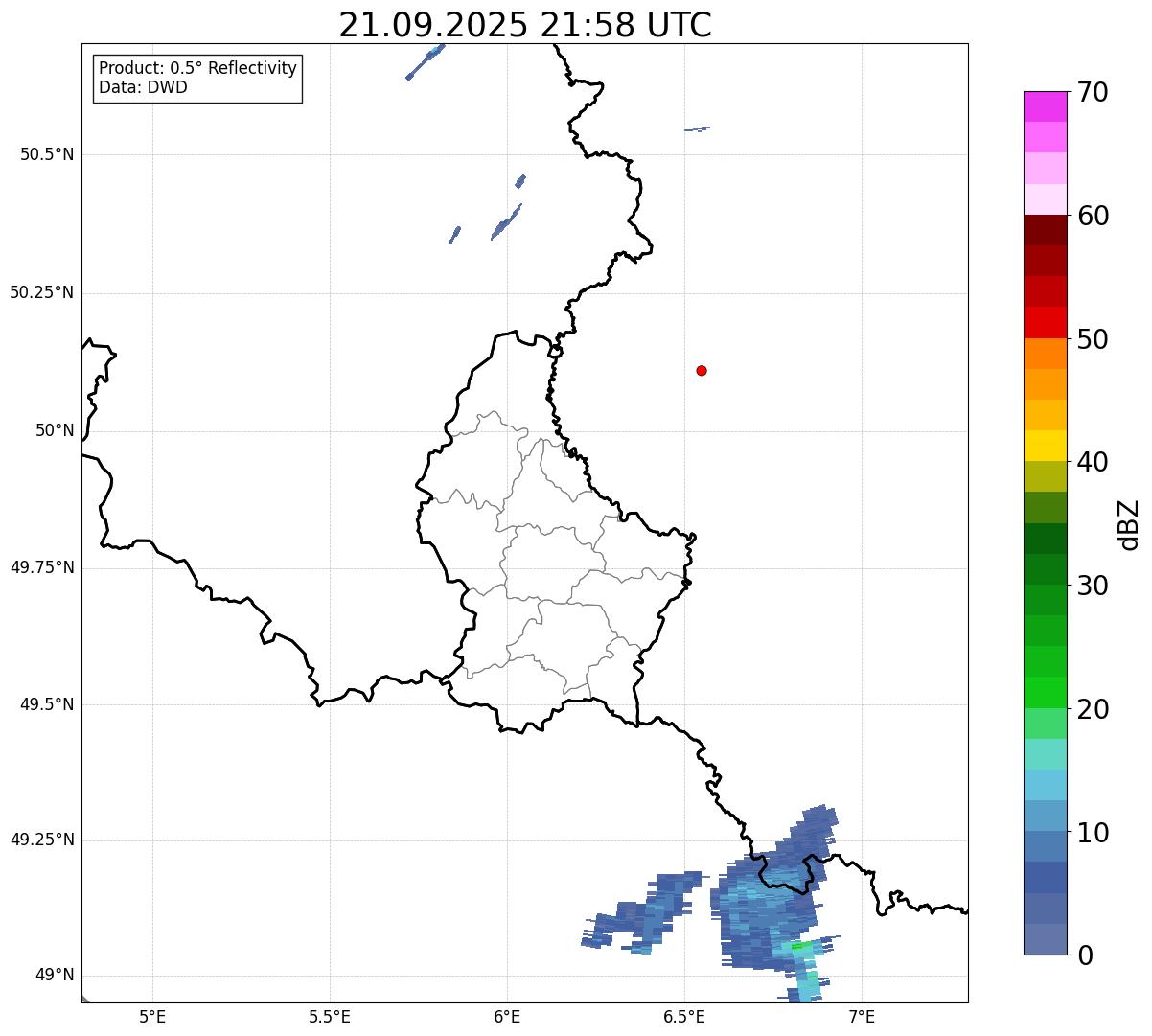Image resolution: width=1152 pixels, height=1036 pixels.
Task: Click the colorbar tick value 0
Action: tap(1085, 955)
